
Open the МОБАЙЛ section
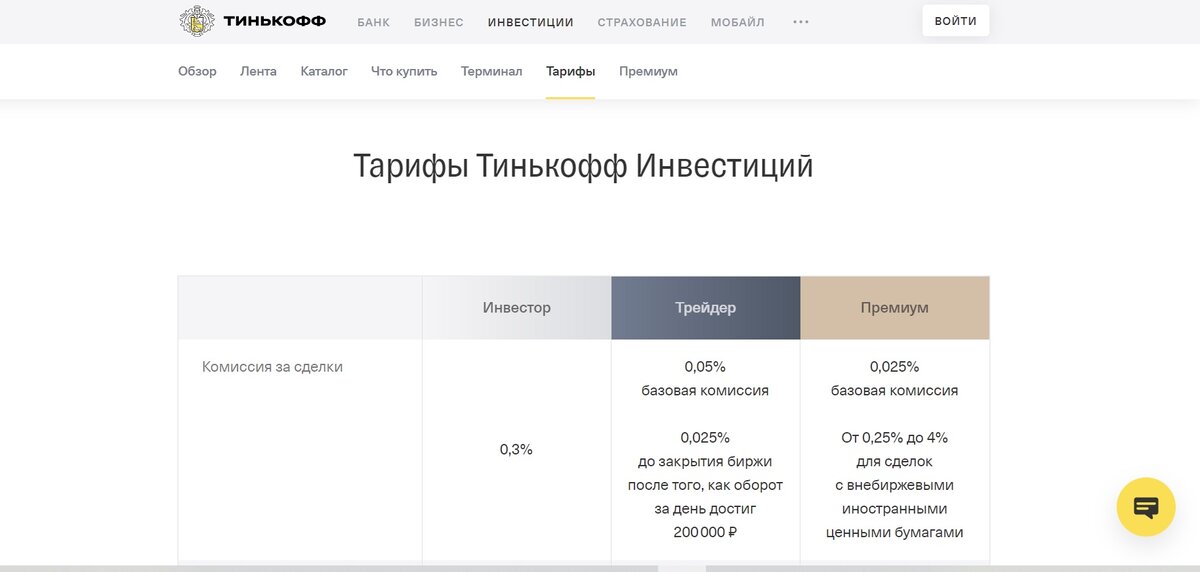738,22
